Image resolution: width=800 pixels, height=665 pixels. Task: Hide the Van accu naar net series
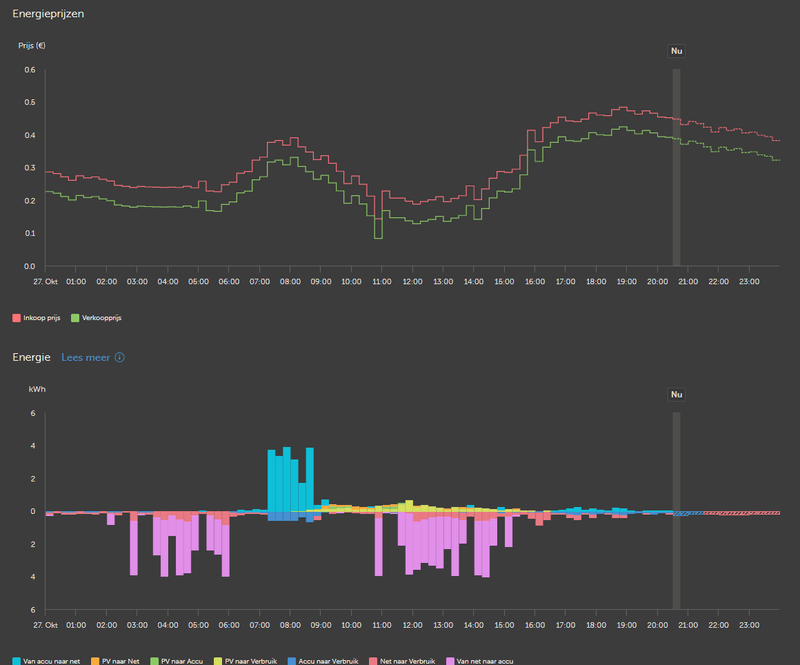(46, 661)
